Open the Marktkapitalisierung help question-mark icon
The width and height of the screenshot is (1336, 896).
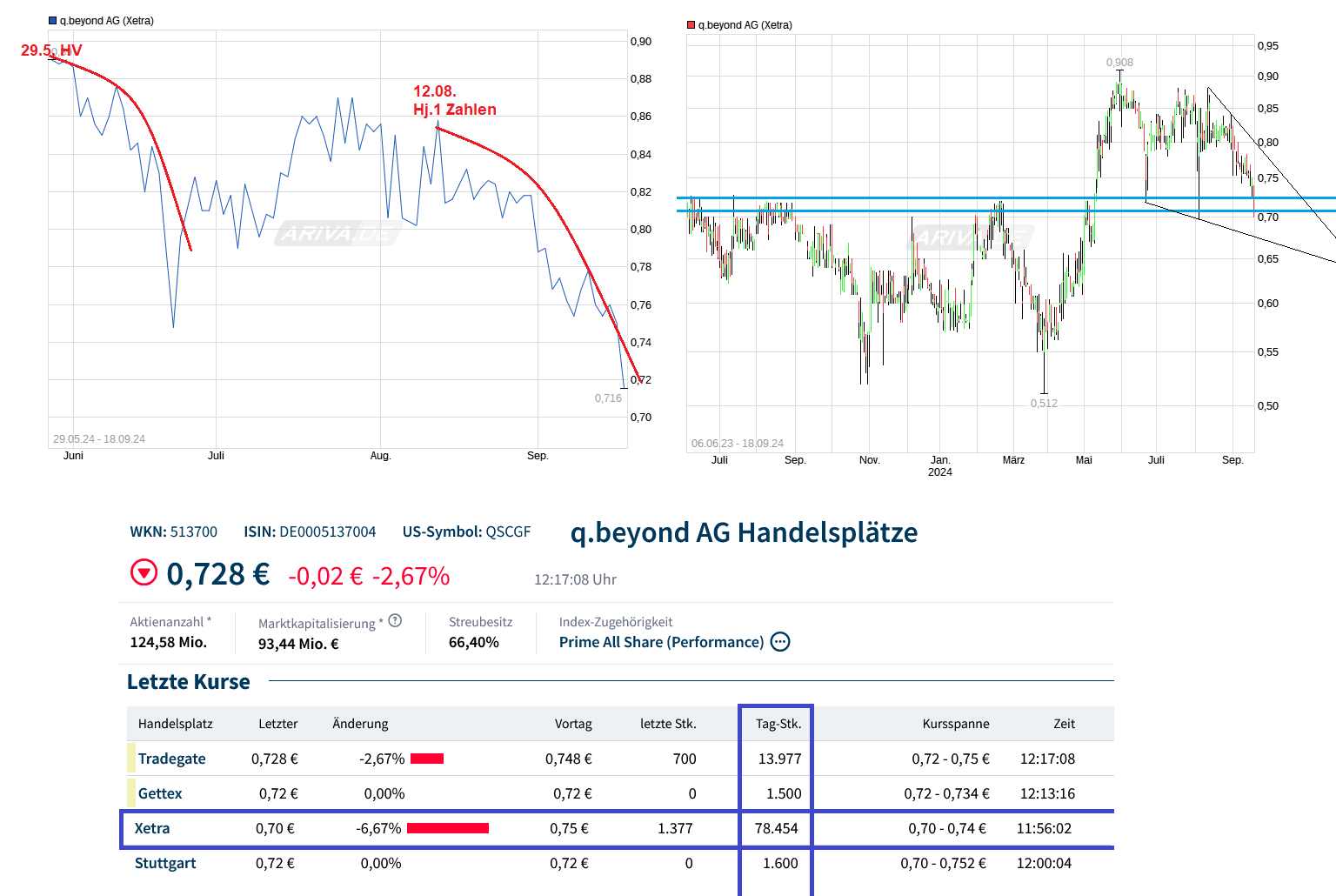tap(395, 619)
